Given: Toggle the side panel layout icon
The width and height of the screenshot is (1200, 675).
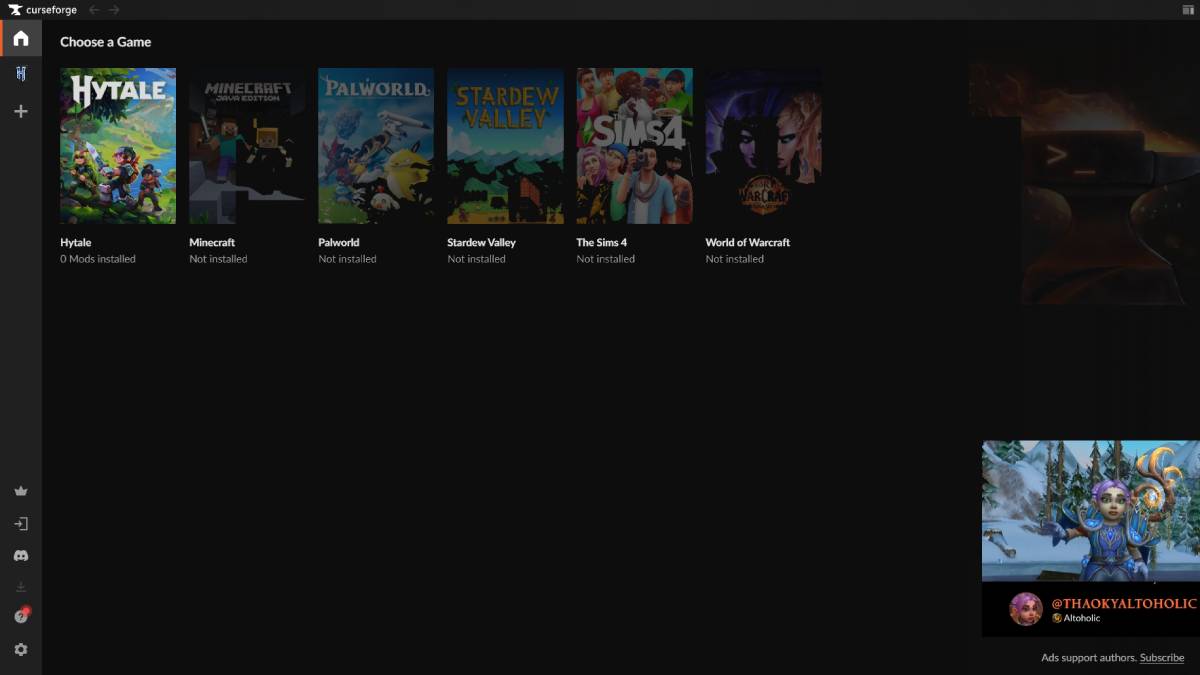Looking at the screenshot, I should tap(1187, 10).
